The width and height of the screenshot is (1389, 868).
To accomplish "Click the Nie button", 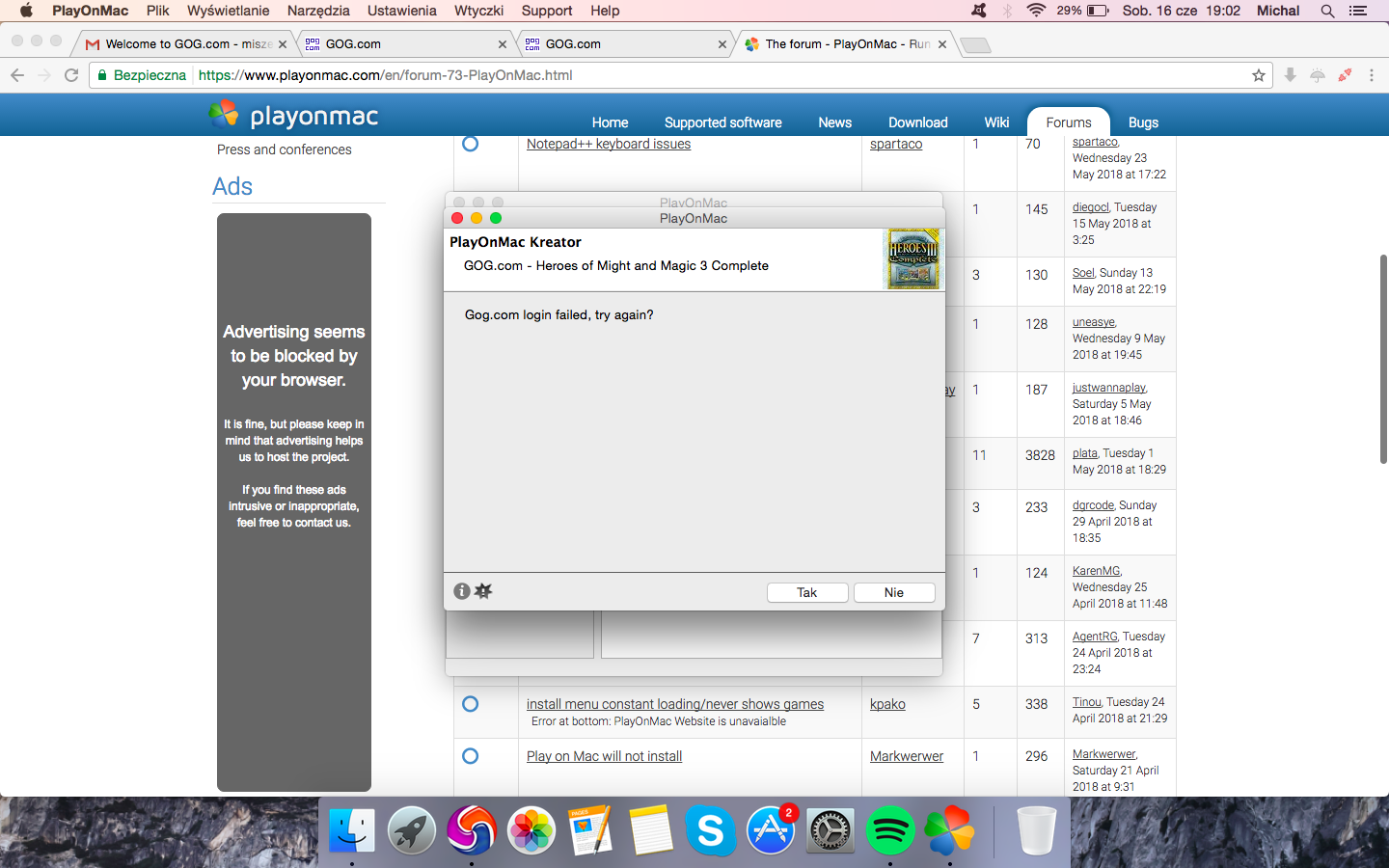I will click(x=894, y=592).
